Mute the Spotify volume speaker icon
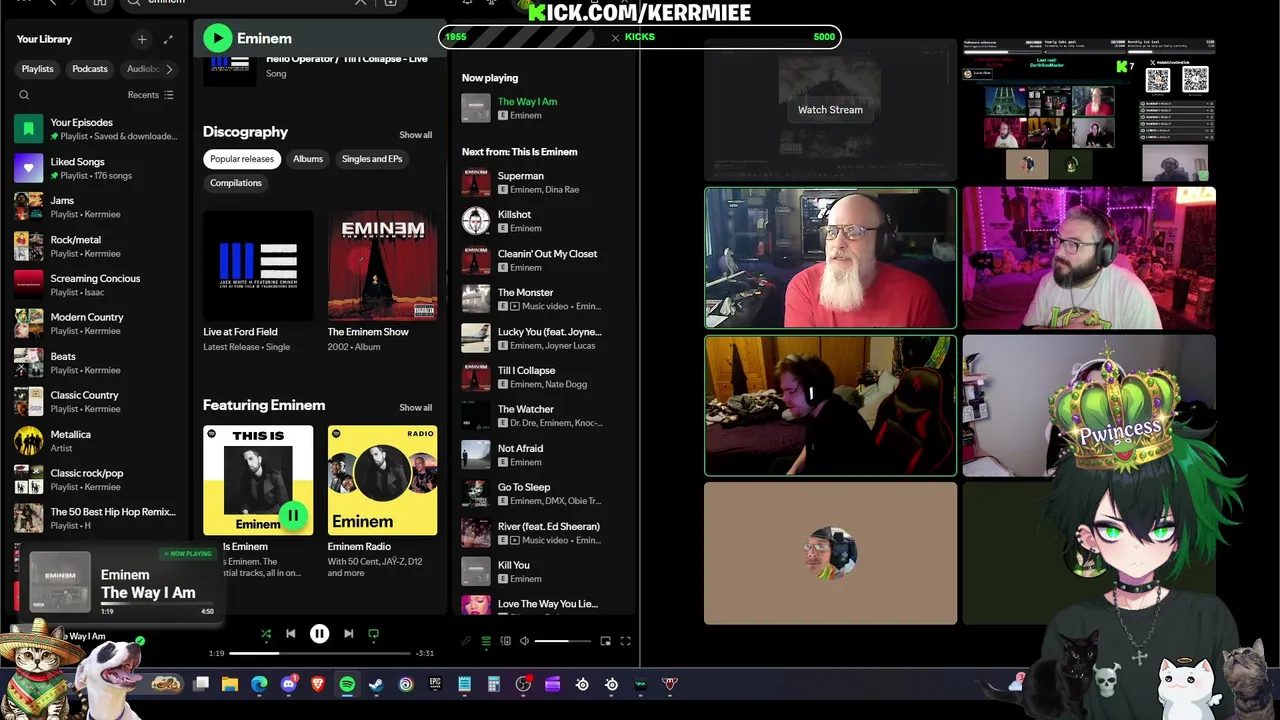This screenshot has width=1280, height=720. pyautogui.click(x=524, y=641)
